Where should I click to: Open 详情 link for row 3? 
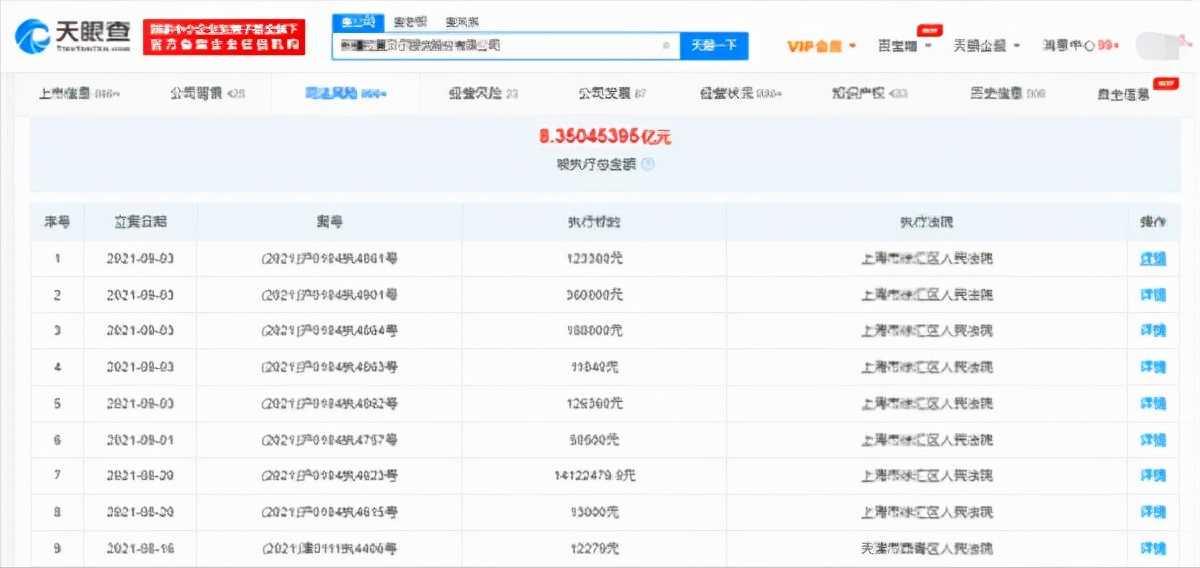[1153, 331]
